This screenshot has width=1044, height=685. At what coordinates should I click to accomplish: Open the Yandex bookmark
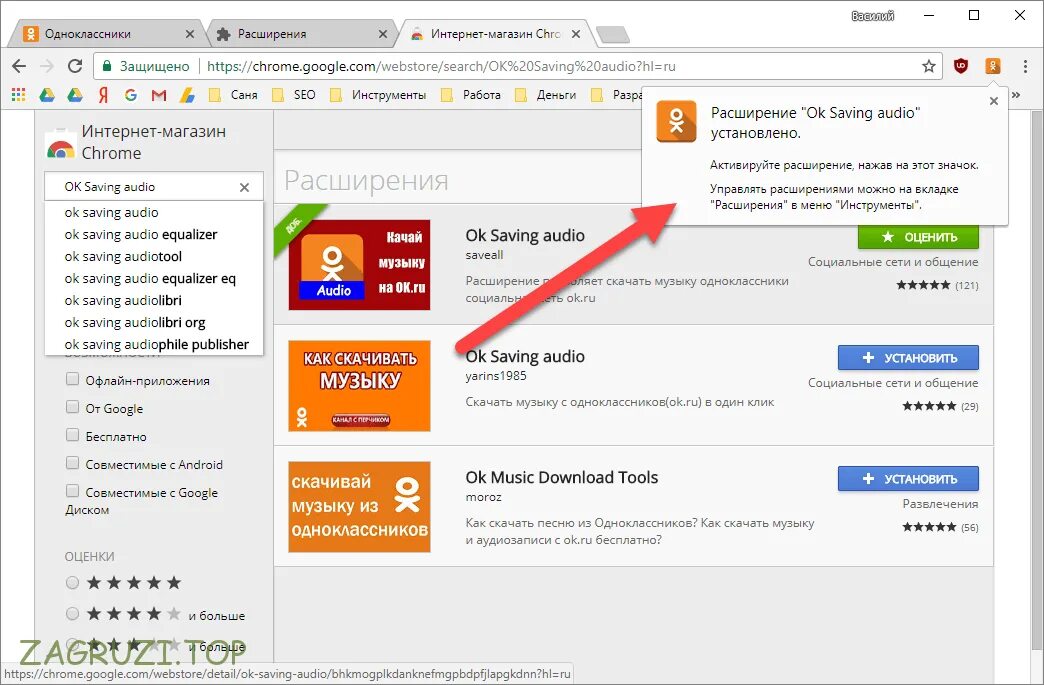(x=103, y=95)
